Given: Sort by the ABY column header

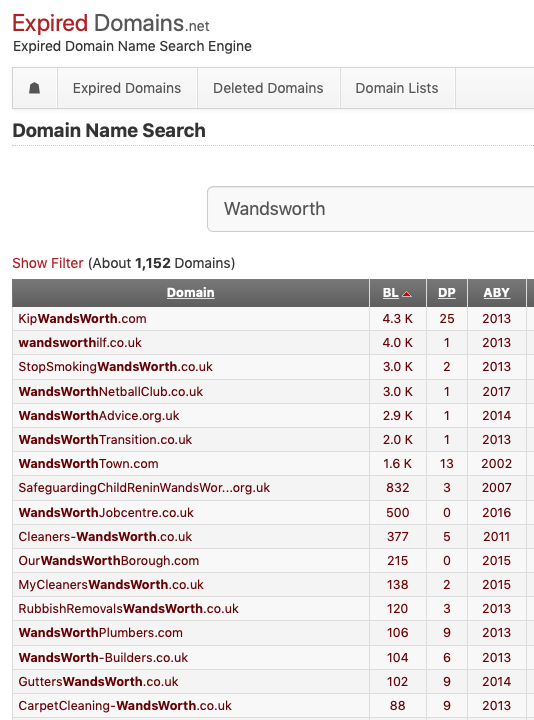Looking at the screenshot, I should click(x=496, y=292).
